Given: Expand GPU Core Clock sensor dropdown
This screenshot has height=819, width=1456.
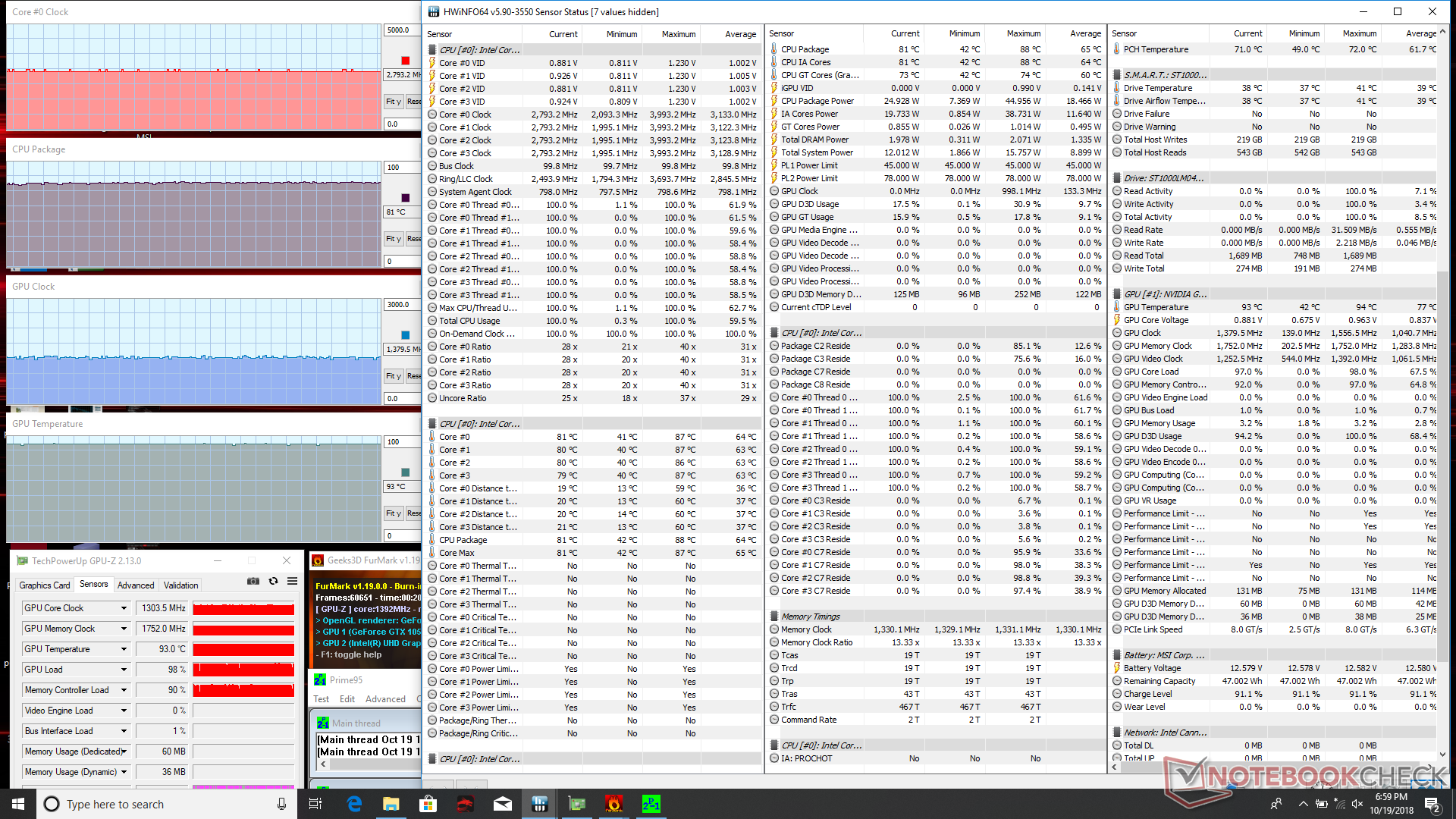Looking at the screenshot, I should (124, 608).
